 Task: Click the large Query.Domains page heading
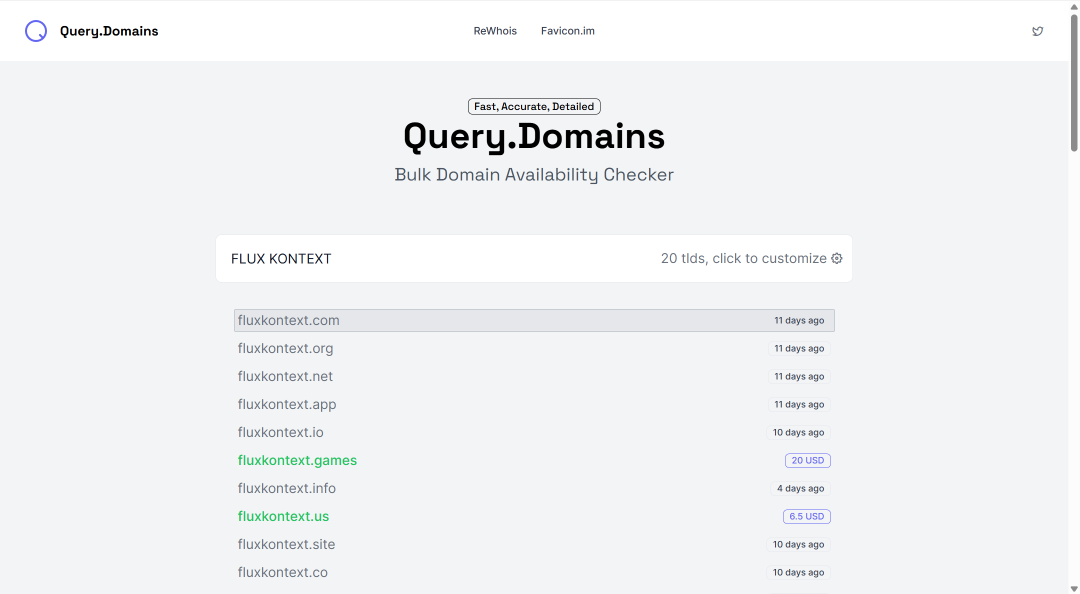[534, 136]
